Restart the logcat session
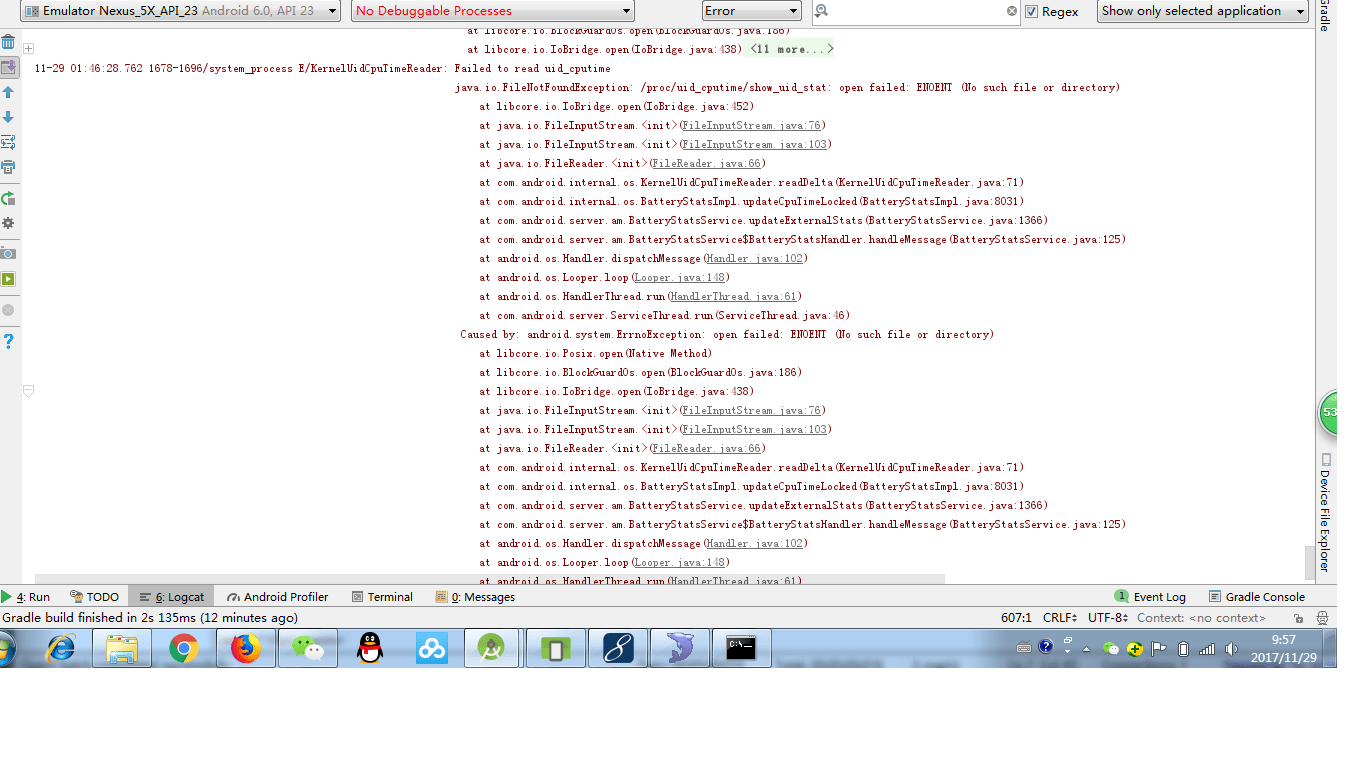 10,197
